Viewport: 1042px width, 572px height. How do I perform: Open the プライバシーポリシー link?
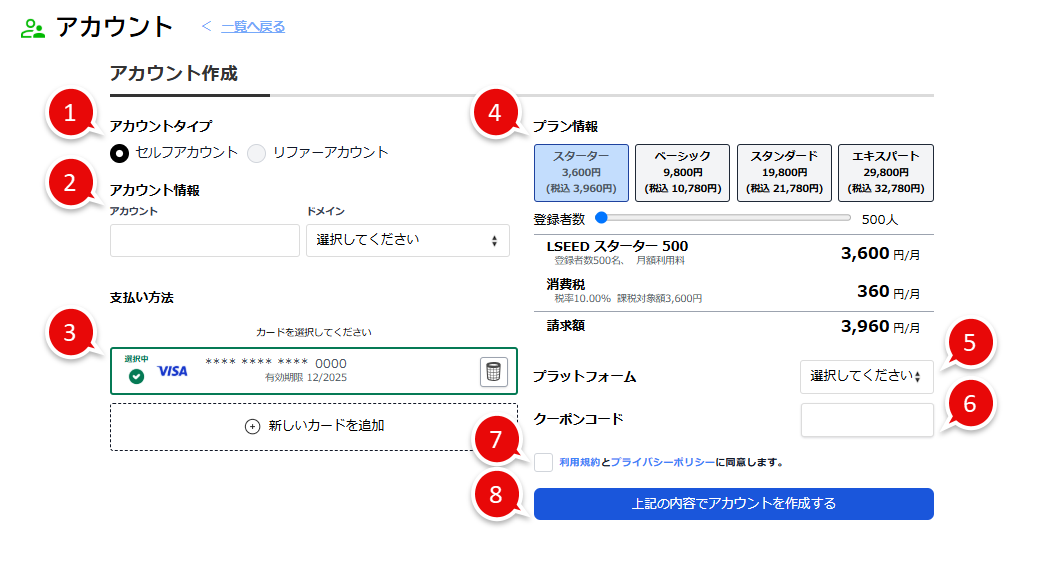[662, 463]
